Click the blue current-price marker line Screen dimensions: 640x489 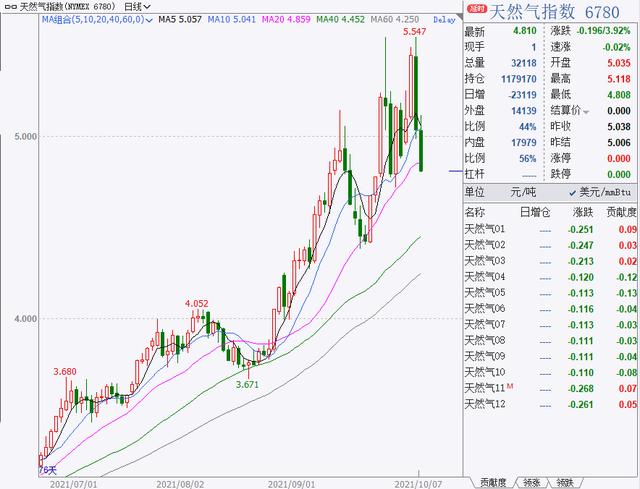456,171
